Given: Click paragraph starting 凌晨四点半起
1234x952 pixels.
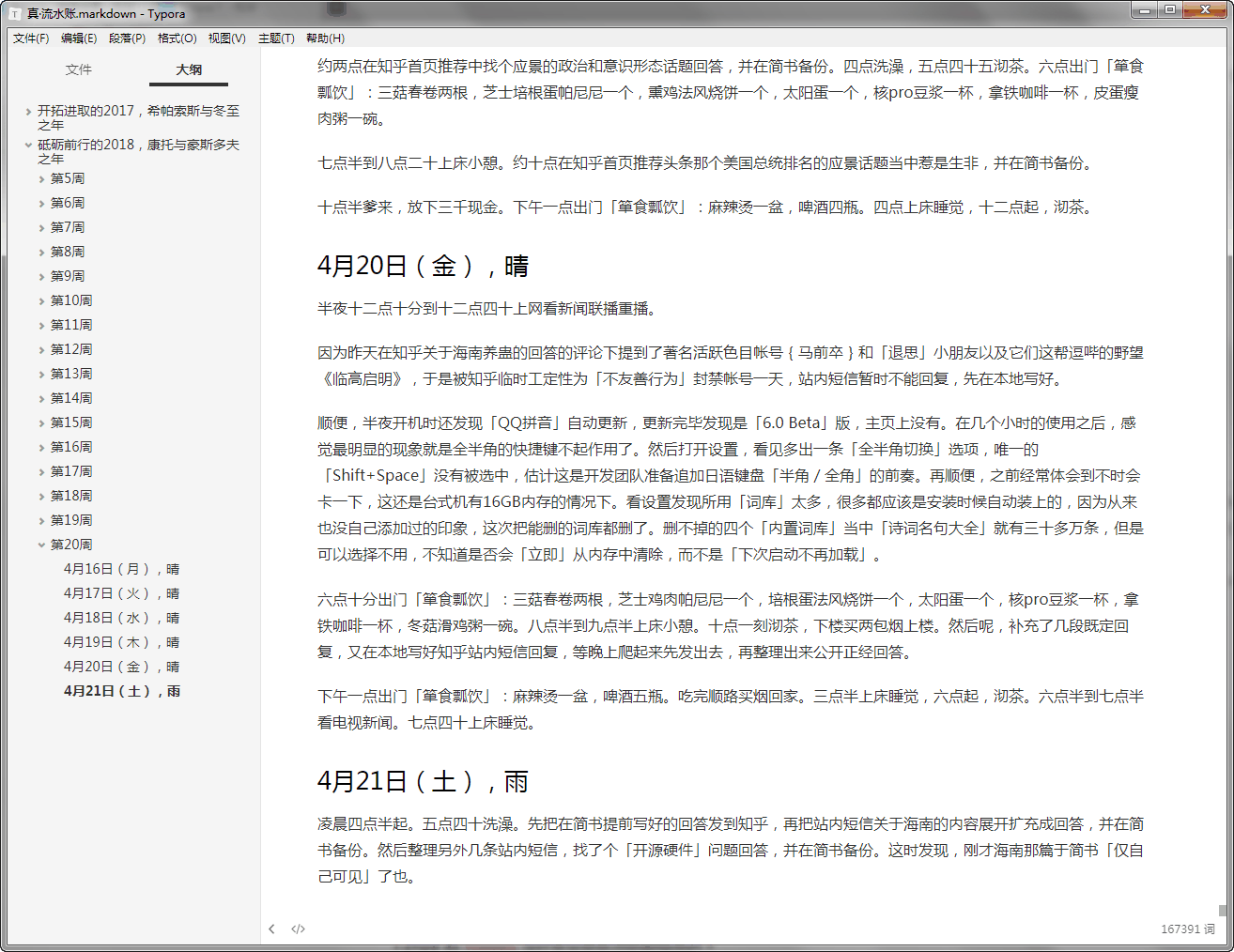Looking at the screenshot, I should click(731, 851).
